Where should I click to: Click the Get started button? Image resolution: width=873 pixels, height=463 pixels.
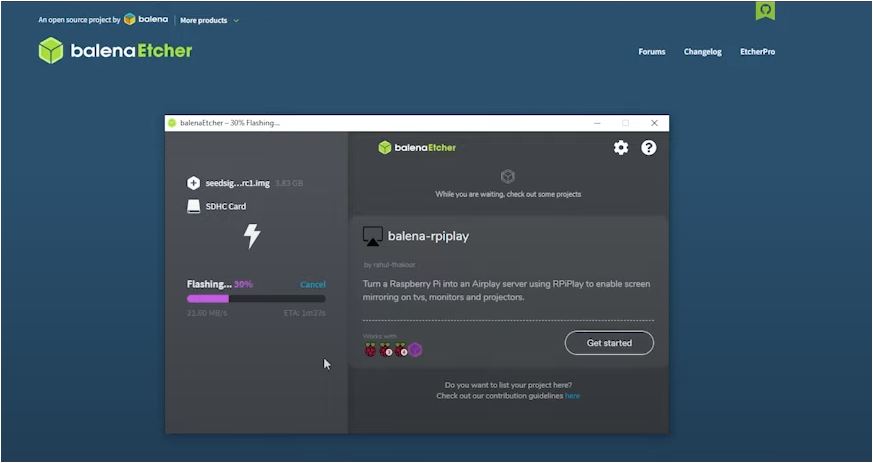coord(609,343)
